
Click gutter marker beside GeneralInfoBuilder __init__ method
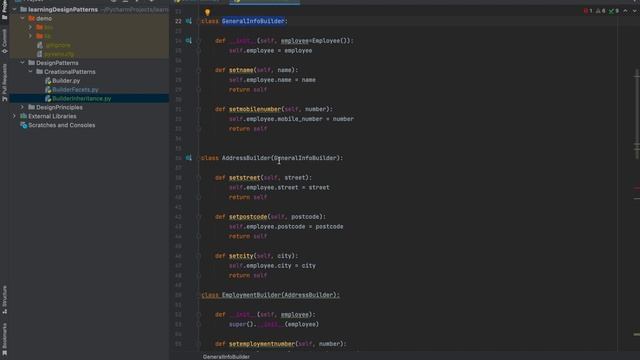189,40
